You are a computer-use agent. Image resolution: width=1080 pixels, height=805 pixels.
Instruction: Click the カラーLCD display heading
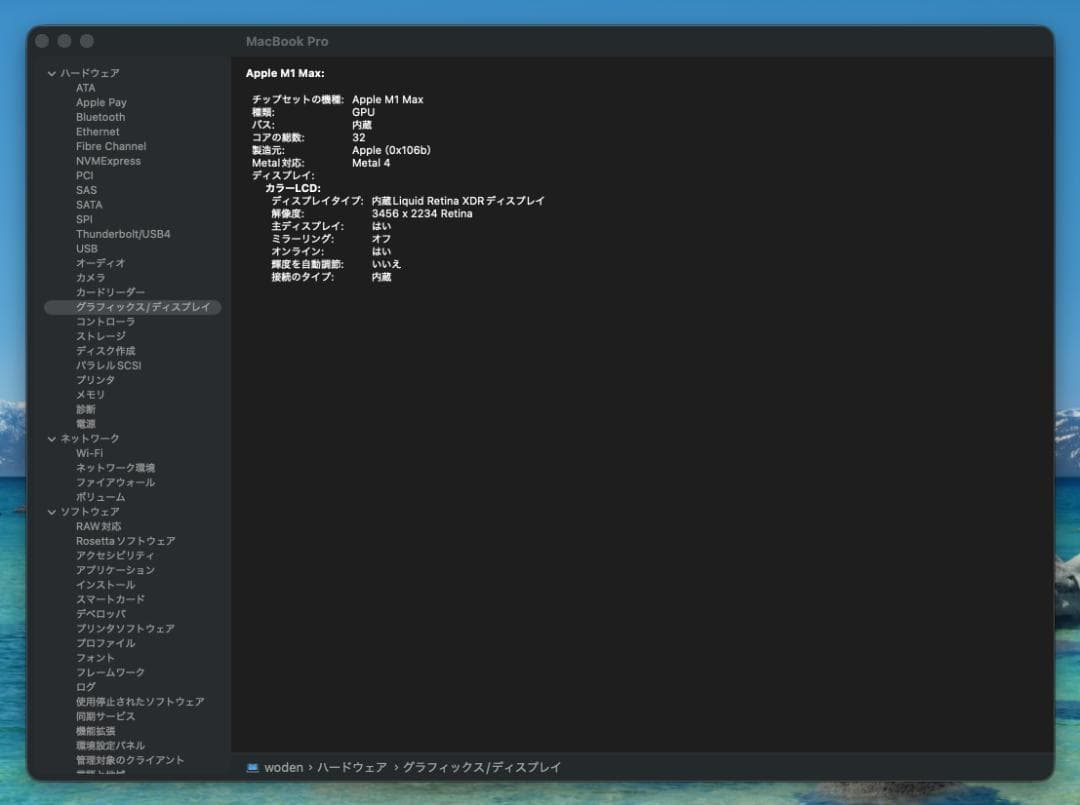[x=293, y=188]
